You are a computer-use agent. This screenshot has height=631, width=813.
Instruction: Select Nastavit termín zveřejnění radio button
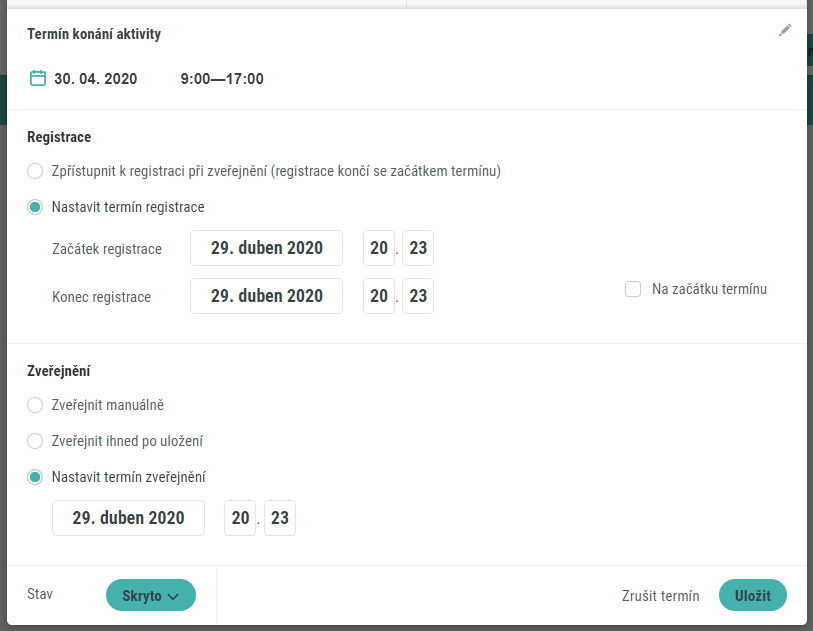point(35,477)
